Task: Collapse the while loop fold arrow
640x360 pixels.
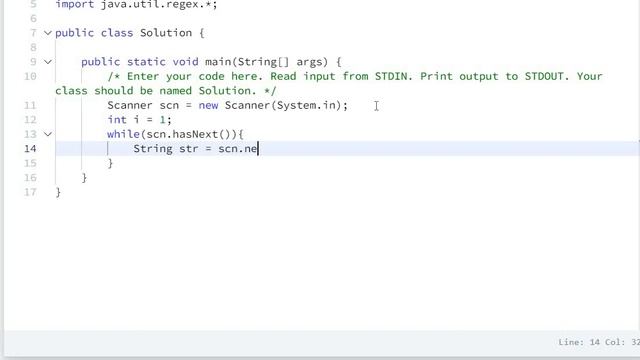Action: click(x=48, y=134)
